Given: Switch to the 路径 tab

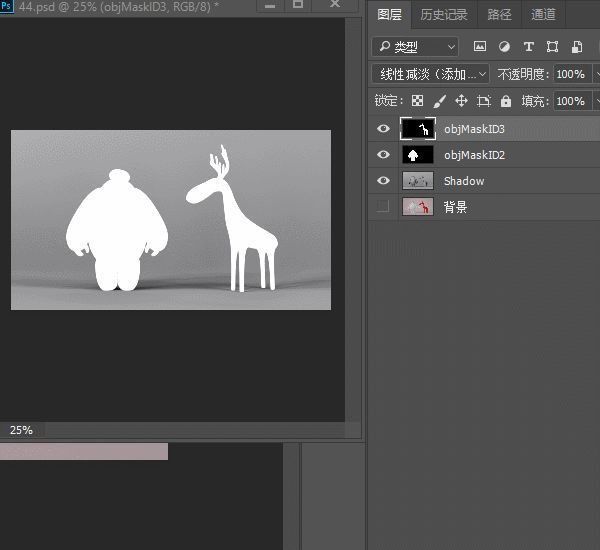Looking at the screenshot, I should click(x=499, y=15).
